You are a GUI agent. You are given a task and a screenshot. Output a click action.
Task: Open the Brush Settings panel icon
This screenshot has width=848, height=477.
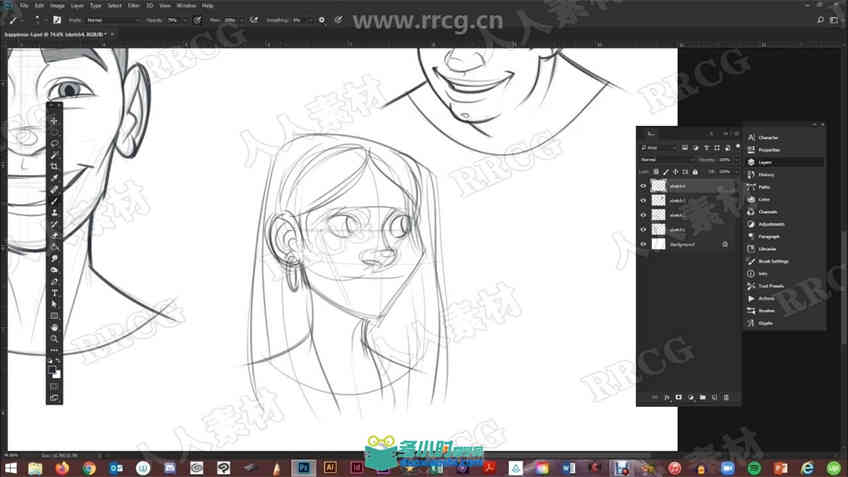point(751,261)
